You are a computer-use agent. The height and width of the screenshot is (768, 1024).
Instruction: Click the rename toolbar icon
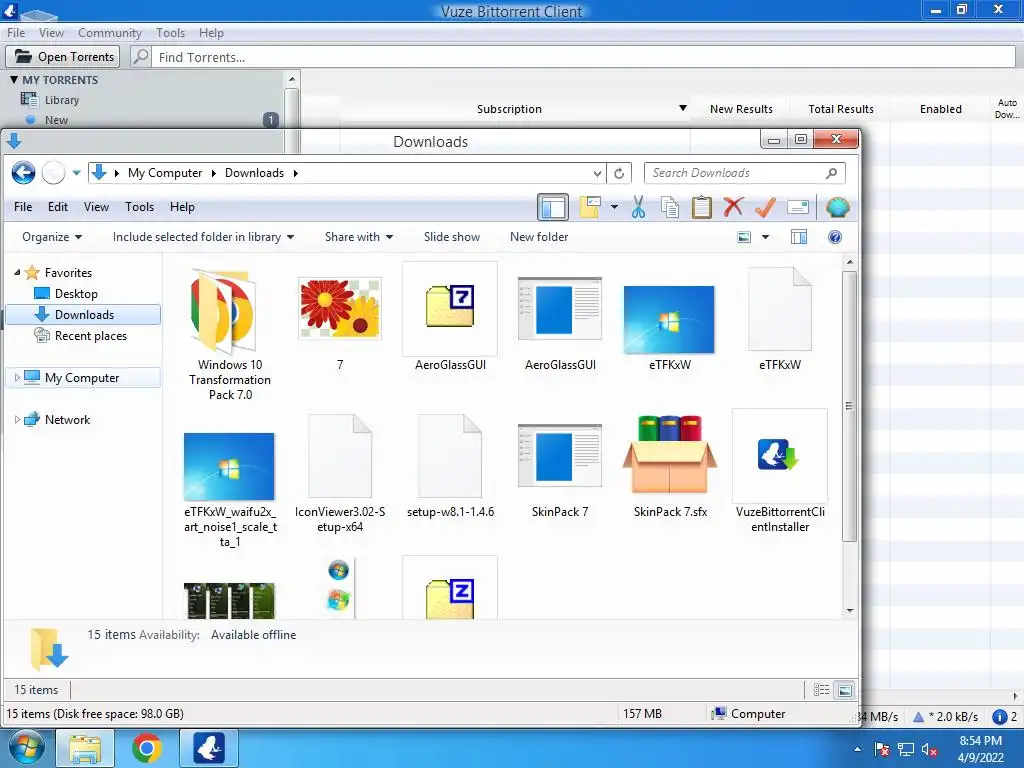798,208
